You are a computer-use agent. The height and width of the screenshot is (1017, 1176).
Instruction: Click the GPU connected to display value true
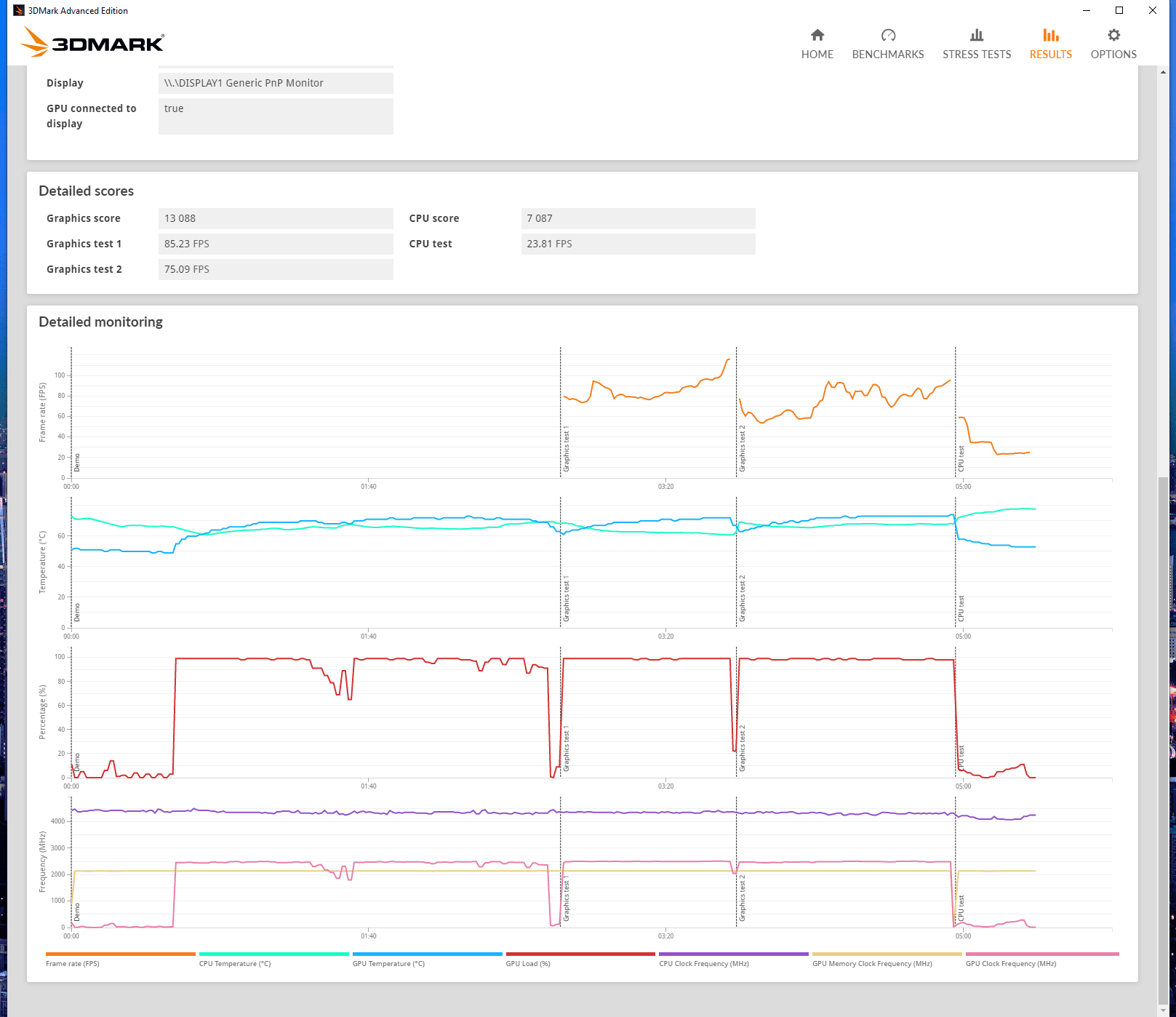coord(276,116)
